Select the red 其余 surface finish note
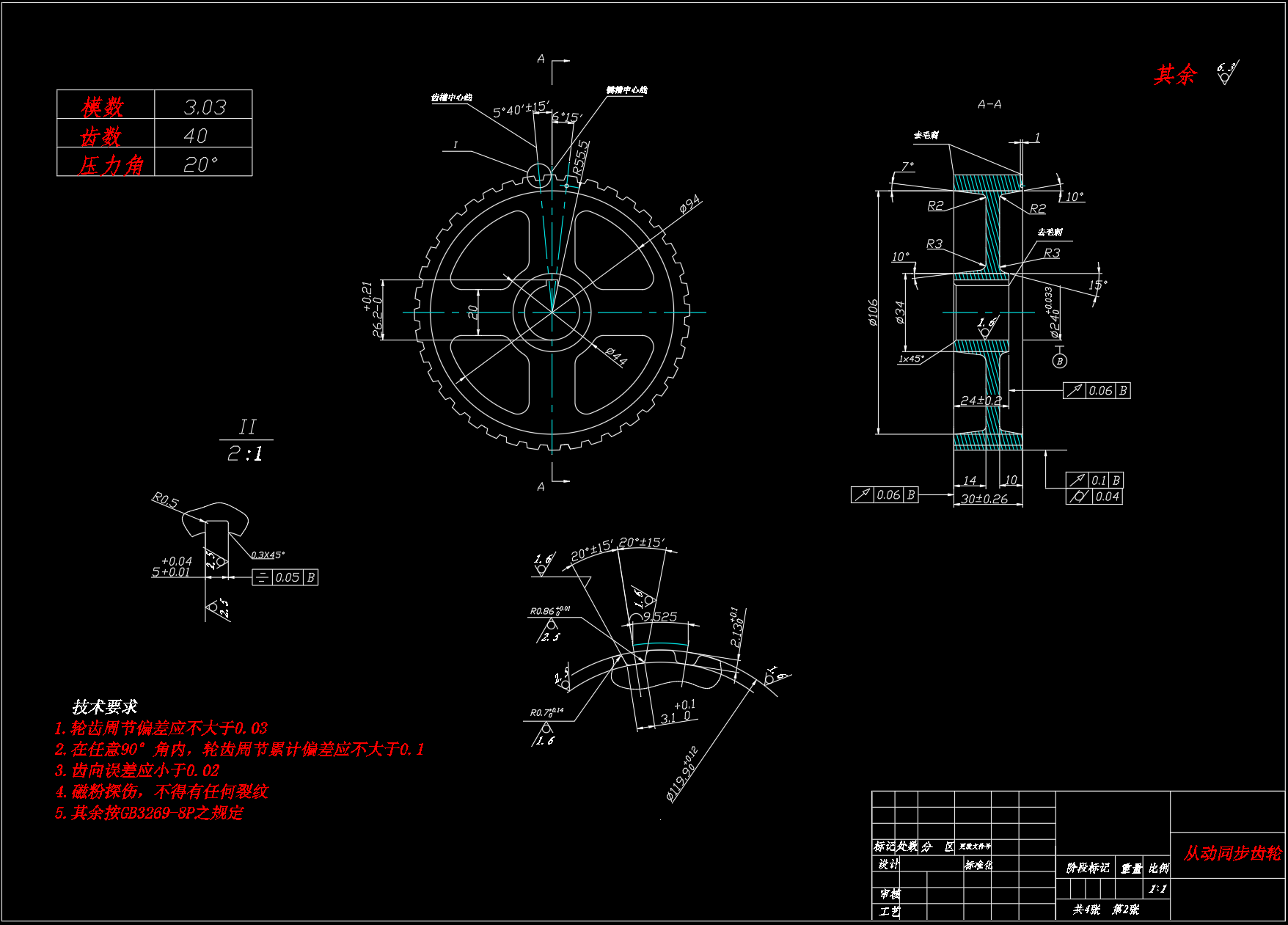This screenshot has height=925, width=1288. coord(1175,74)
